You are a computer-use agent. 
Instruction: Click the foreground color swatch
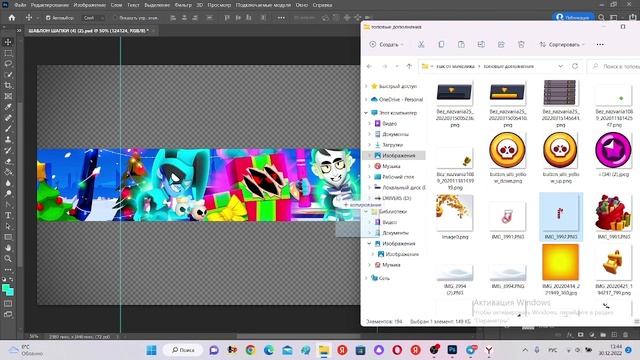6,289
